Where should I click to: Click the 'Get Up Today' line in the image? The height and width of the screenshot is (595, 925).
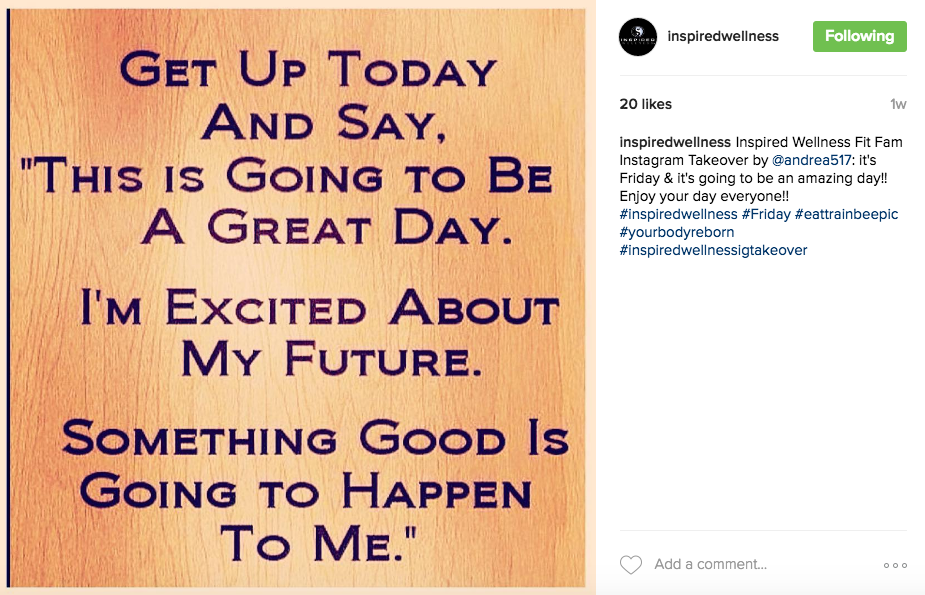point(308,68)
